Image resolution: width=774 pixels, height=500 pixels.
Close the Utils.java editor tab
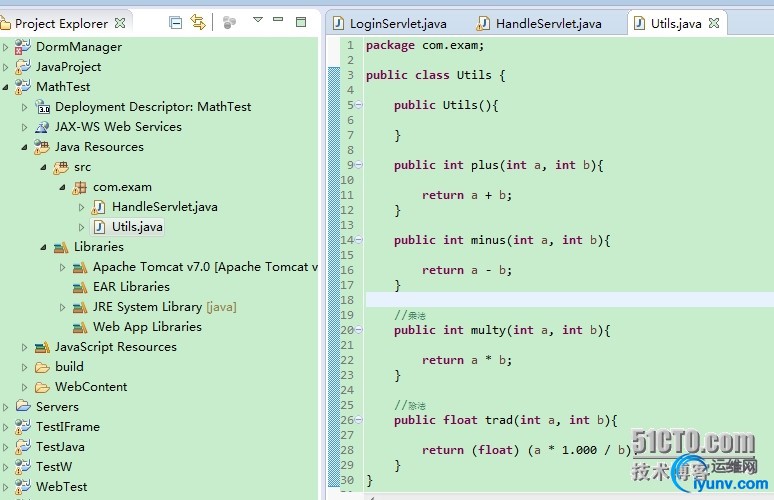(x=714, y=23)
